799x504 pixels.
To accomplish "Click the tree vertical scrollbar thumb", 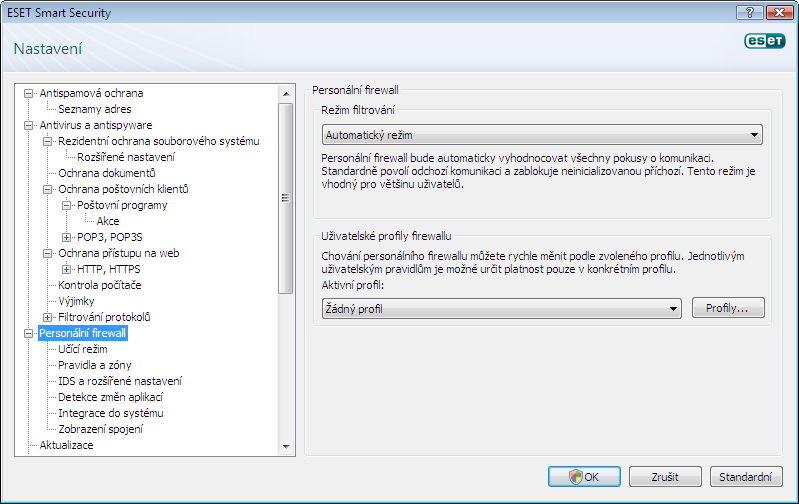I will coord(286,198).
